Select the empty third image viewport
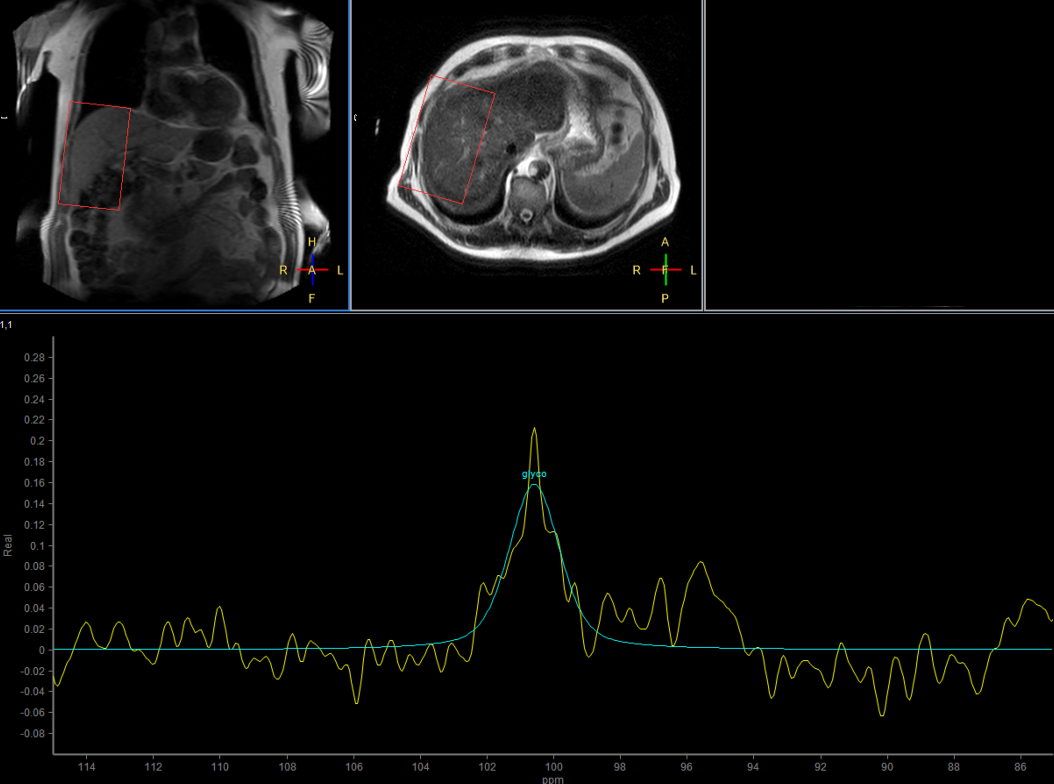This screenshot has height=784, width=1054. tap(880, 155)
